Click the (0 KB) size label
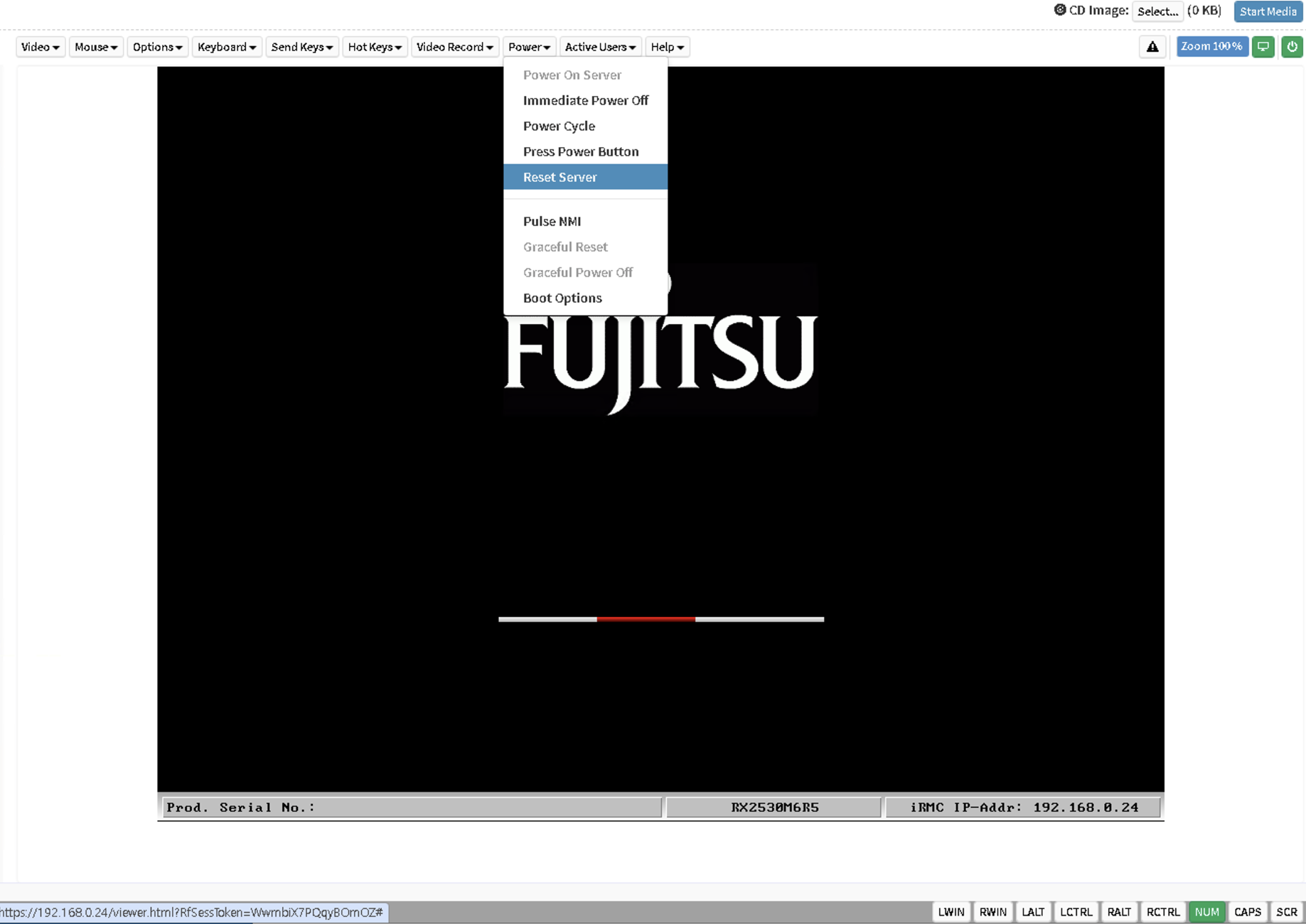 click(x=1204, y=11)
